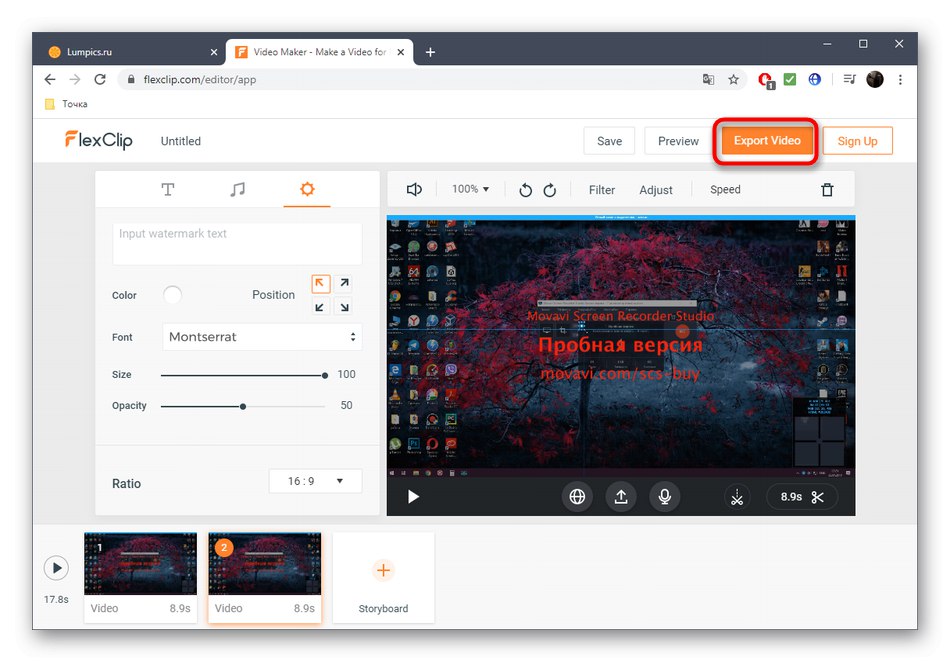Click the Opacity slider handle
The height and width of the screenshot is (662, 950).
pos(243,406)
